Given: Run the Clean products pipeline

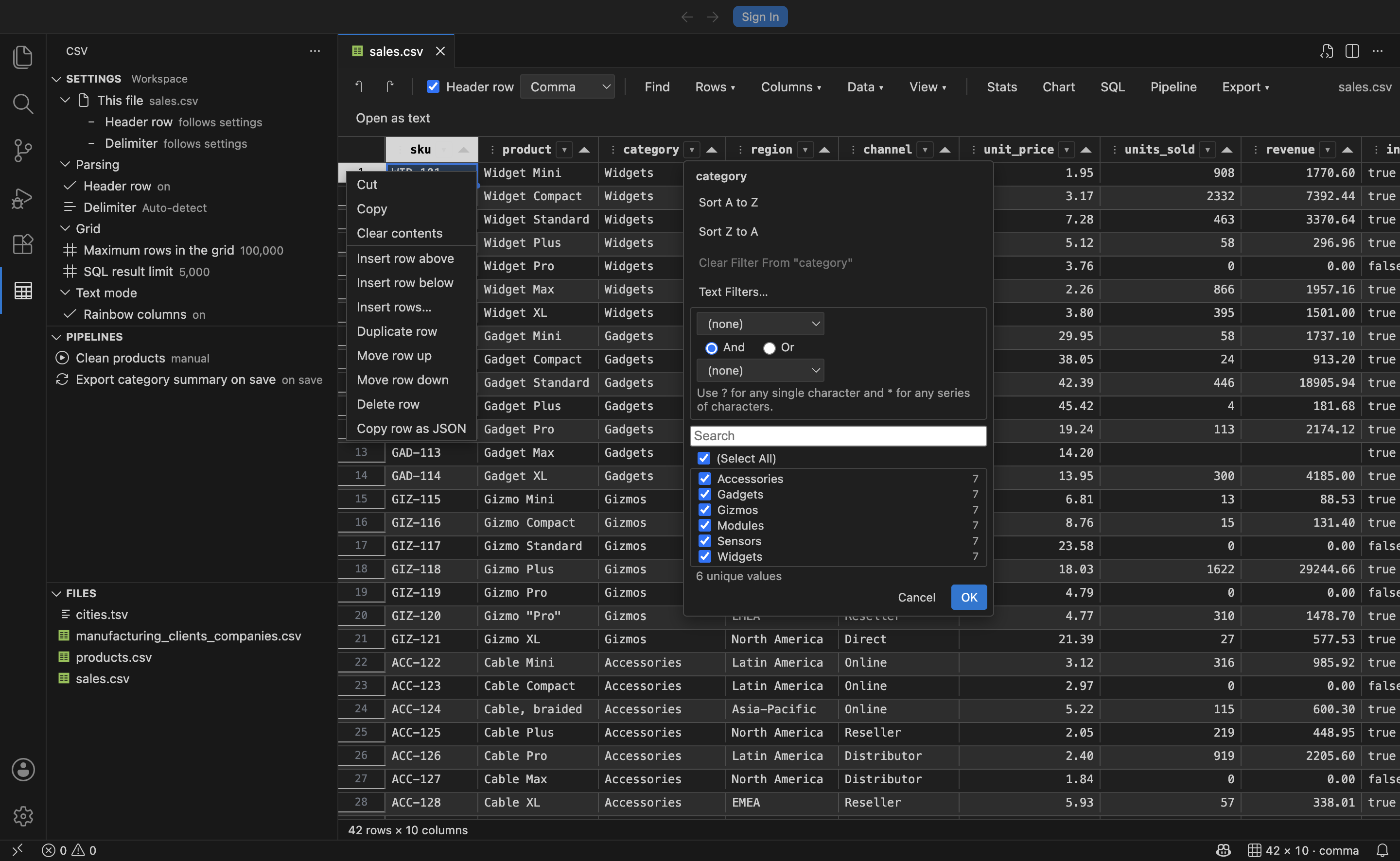Looking at the screenshot, I should [62, 358].
